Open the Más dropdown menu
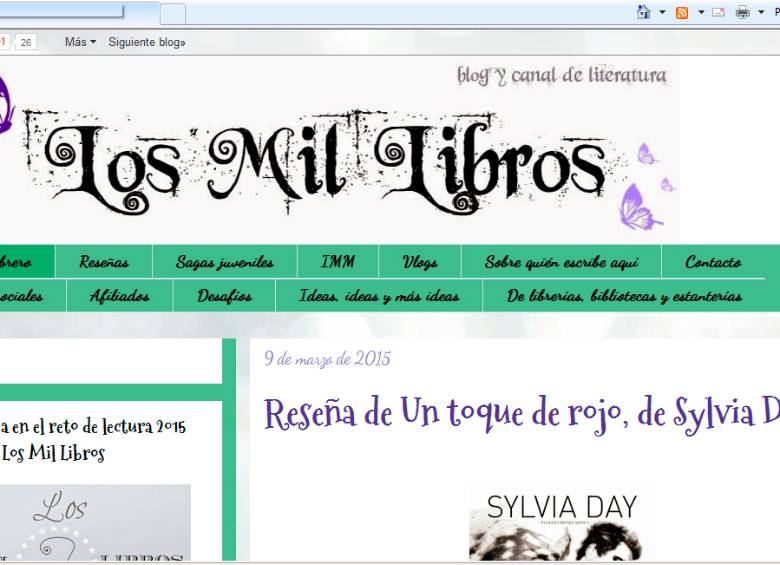 pyautogui.click(x=80, y=42)
